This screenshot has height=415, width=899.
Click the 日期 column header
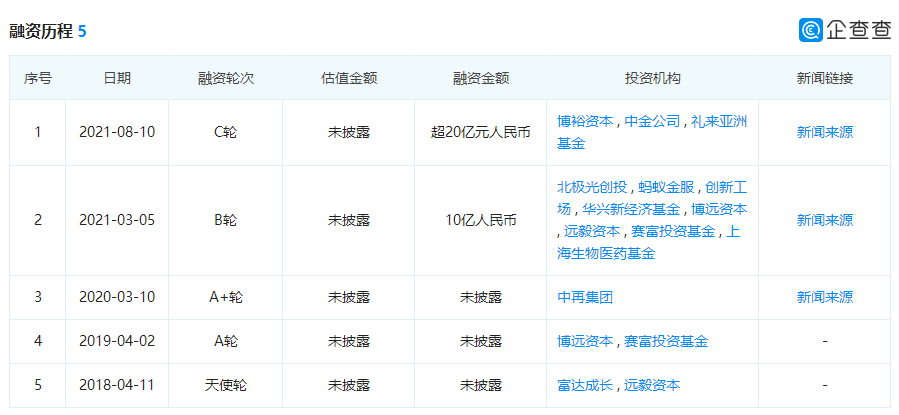point(117,79)
